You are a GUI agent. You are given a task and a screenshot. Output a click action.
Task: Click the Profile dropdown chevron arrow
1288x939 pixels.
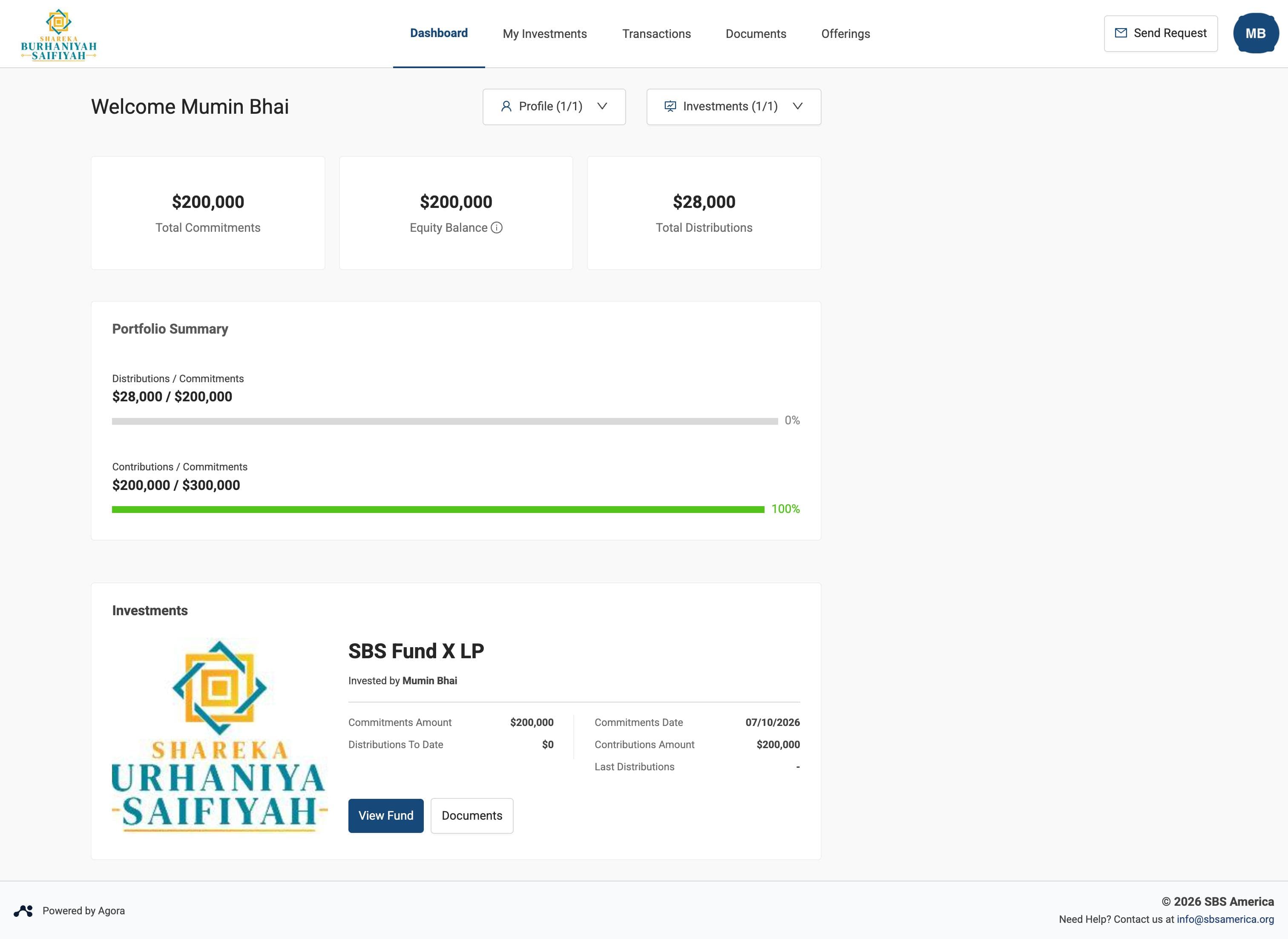pos(602,106)
